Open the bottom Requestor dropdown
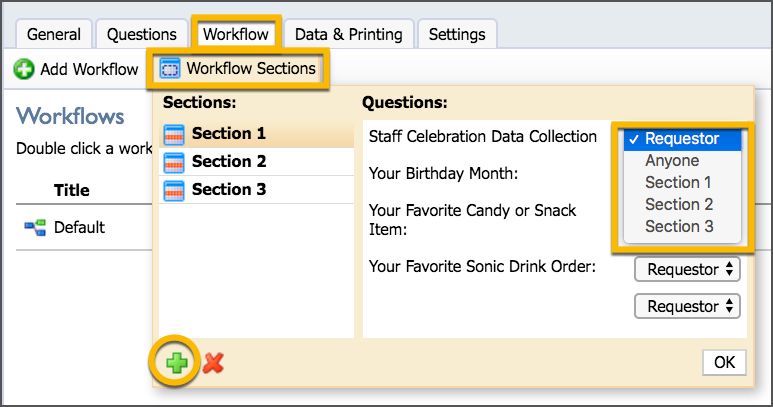Screen dimensions: 773x407 687,306
